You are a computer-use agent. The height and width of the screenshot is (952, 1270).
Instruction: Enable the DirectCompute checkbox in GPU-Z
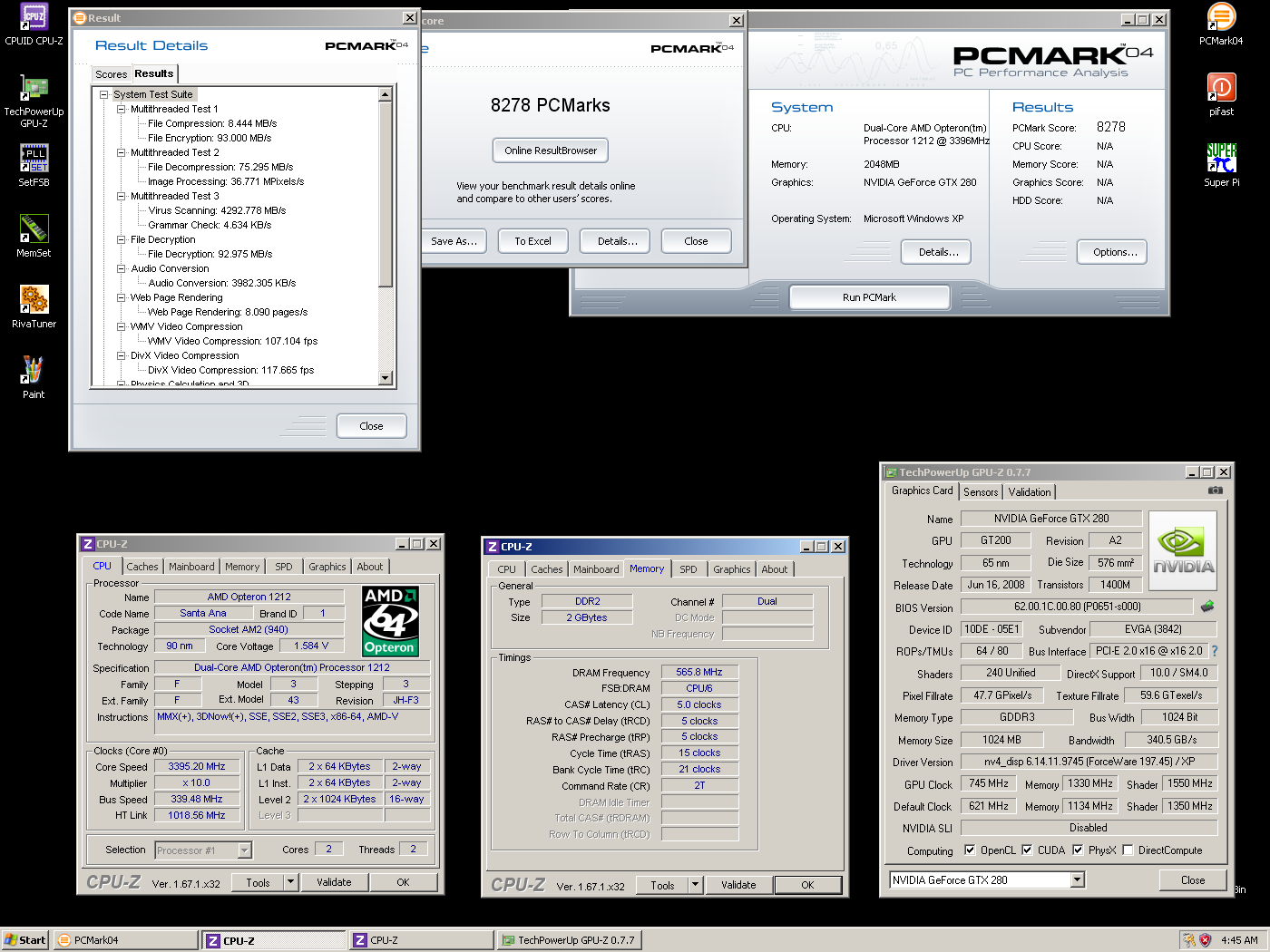click(1128, 850)
